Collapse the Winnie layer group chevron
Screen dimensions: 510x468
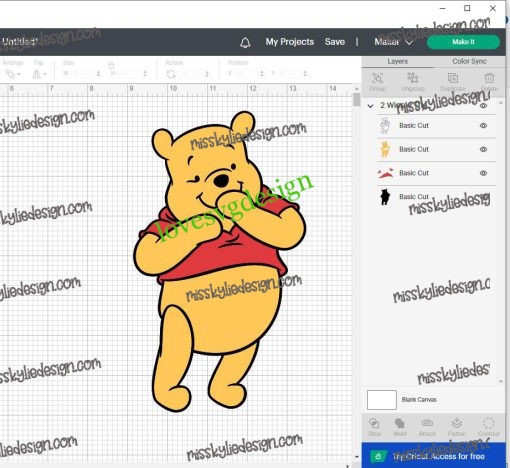(x=370, y=106)
